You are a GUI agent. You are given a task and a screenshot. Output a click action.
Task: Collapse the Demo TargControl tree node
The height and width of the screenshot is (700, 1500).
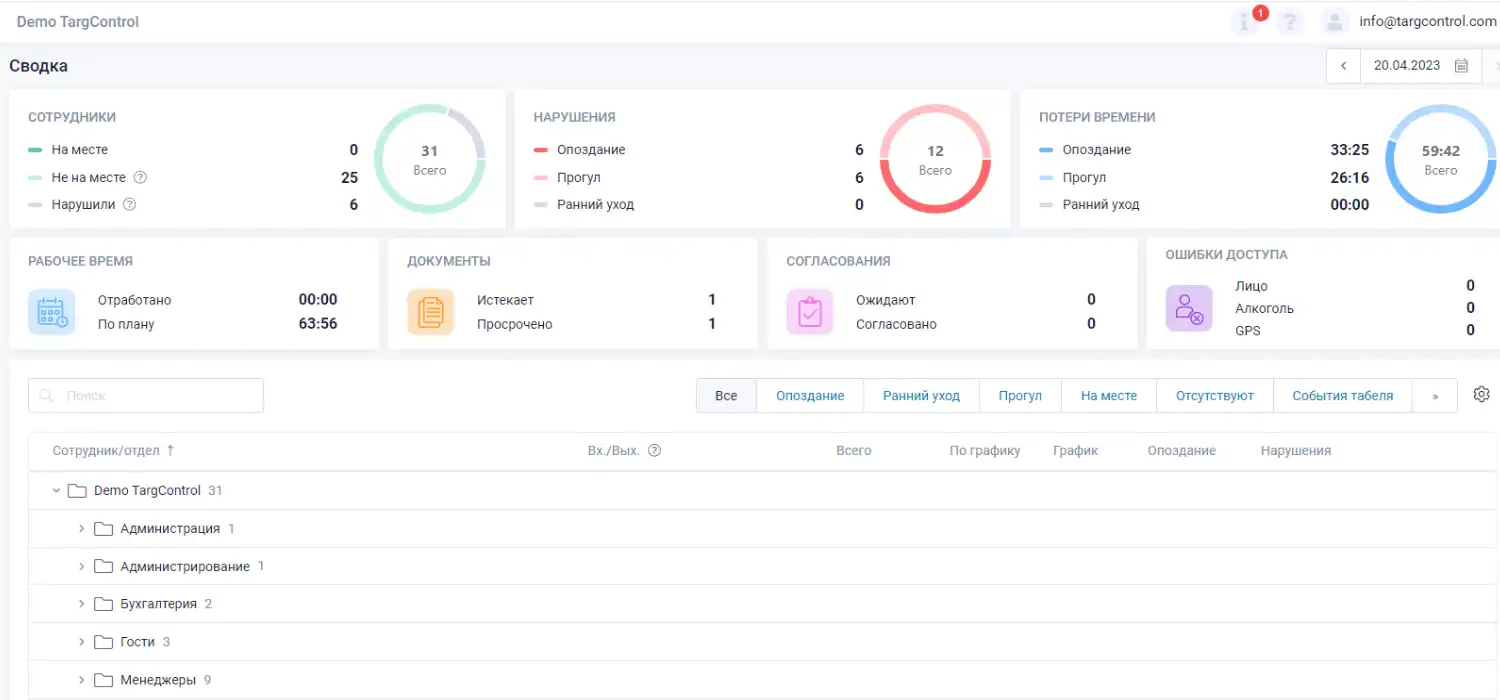click(x=56, y=491)
